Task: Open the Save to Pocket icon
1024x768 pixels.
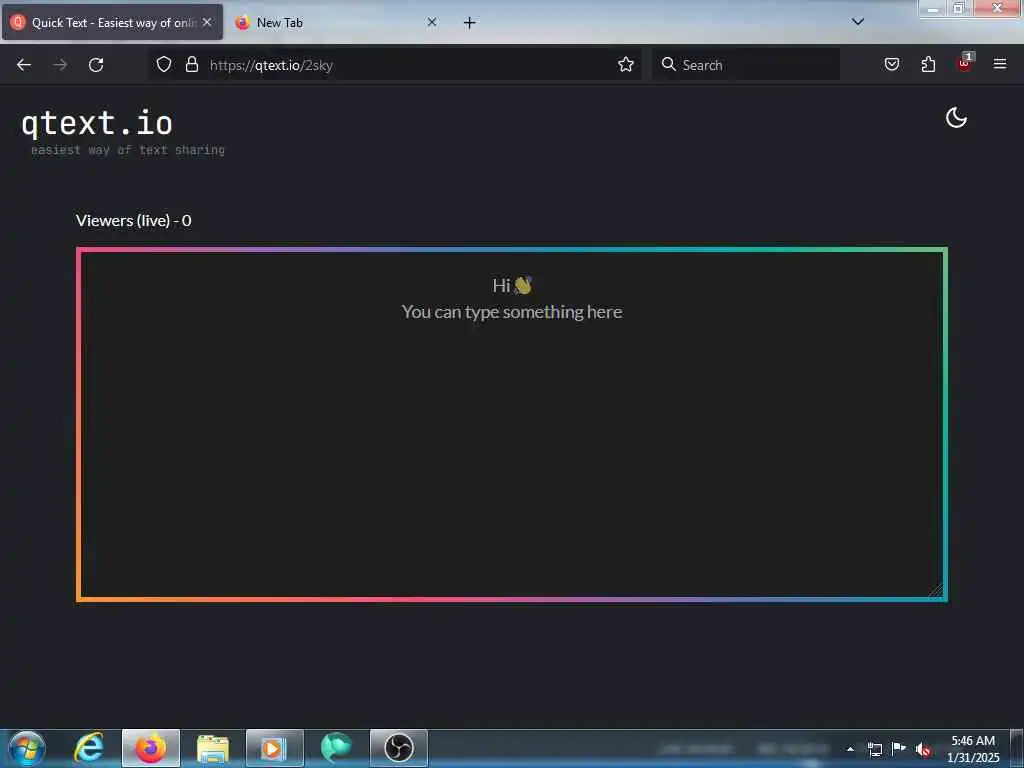Action: pyautogui.click(x=892, y=64)
